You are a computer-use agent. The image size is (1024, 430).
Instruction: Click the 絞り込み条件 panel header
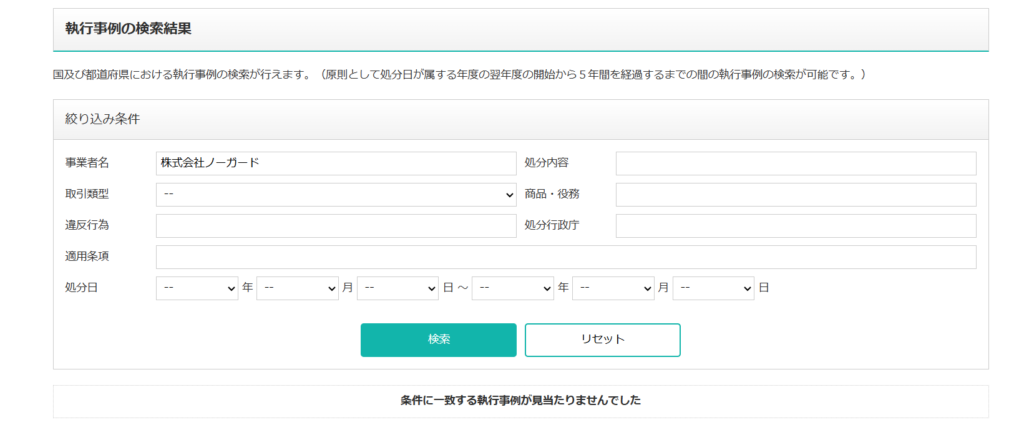pos(520,120)
